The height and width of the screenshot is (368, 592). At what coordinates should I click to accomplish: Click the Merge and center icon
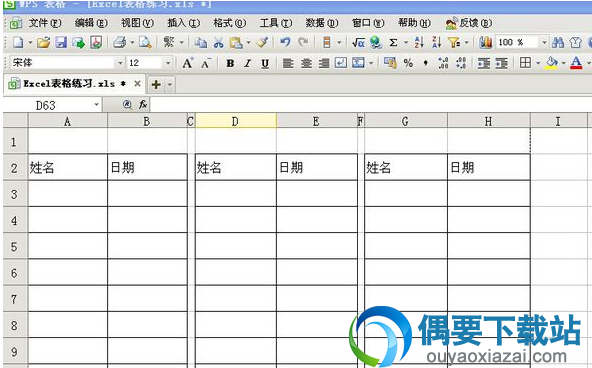click(358, 63)
